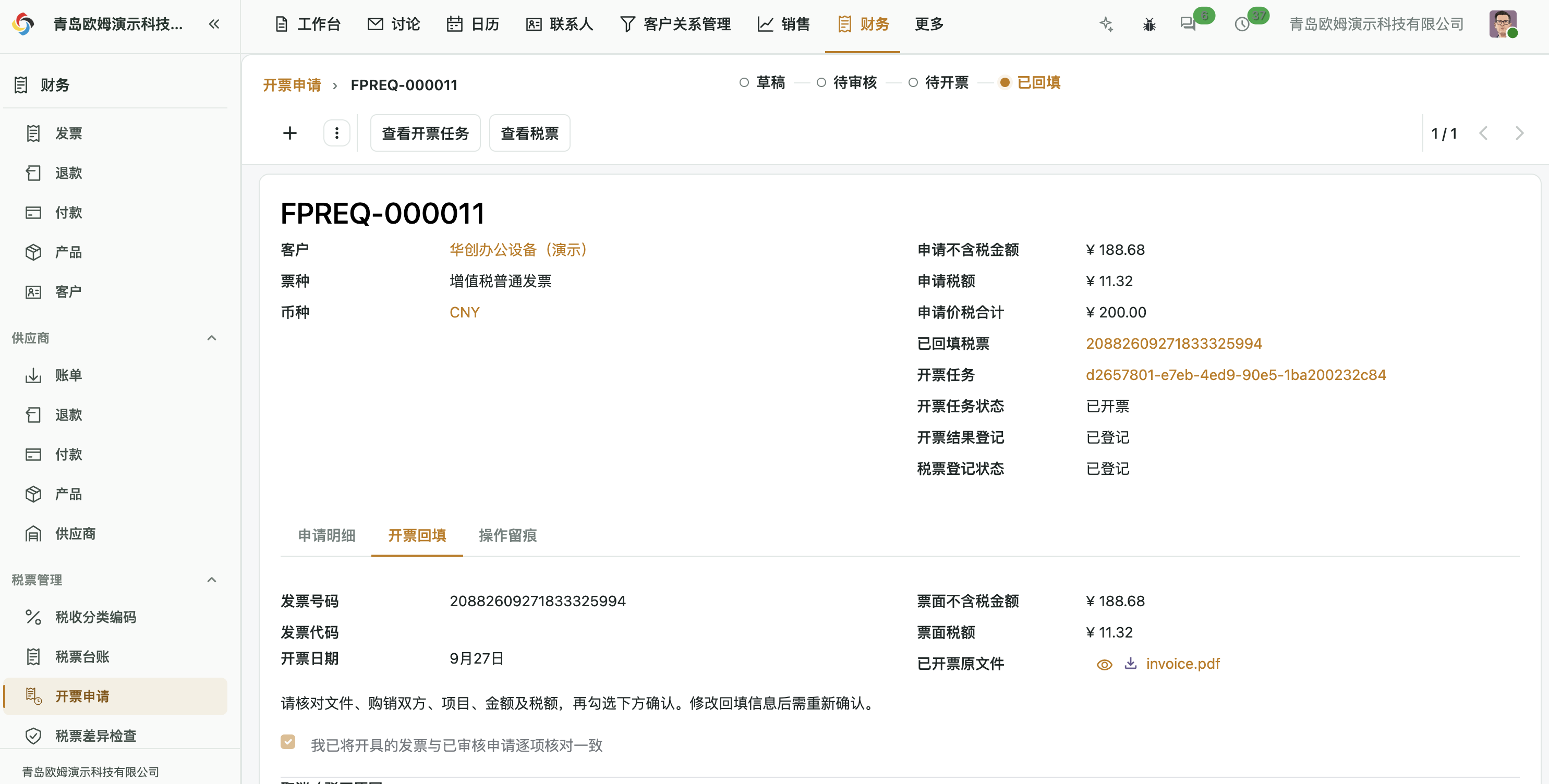This screenshot has width=1549, height=784.
Task: Collapse sidebar with double chevron icon
Action: coord(214,24)
